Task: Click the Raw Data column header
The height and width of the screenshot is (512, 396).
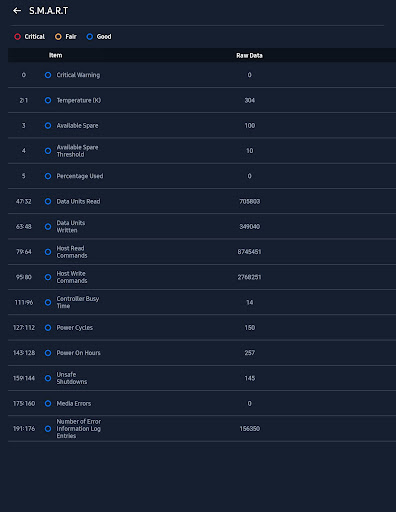Action: coord(249,56)
